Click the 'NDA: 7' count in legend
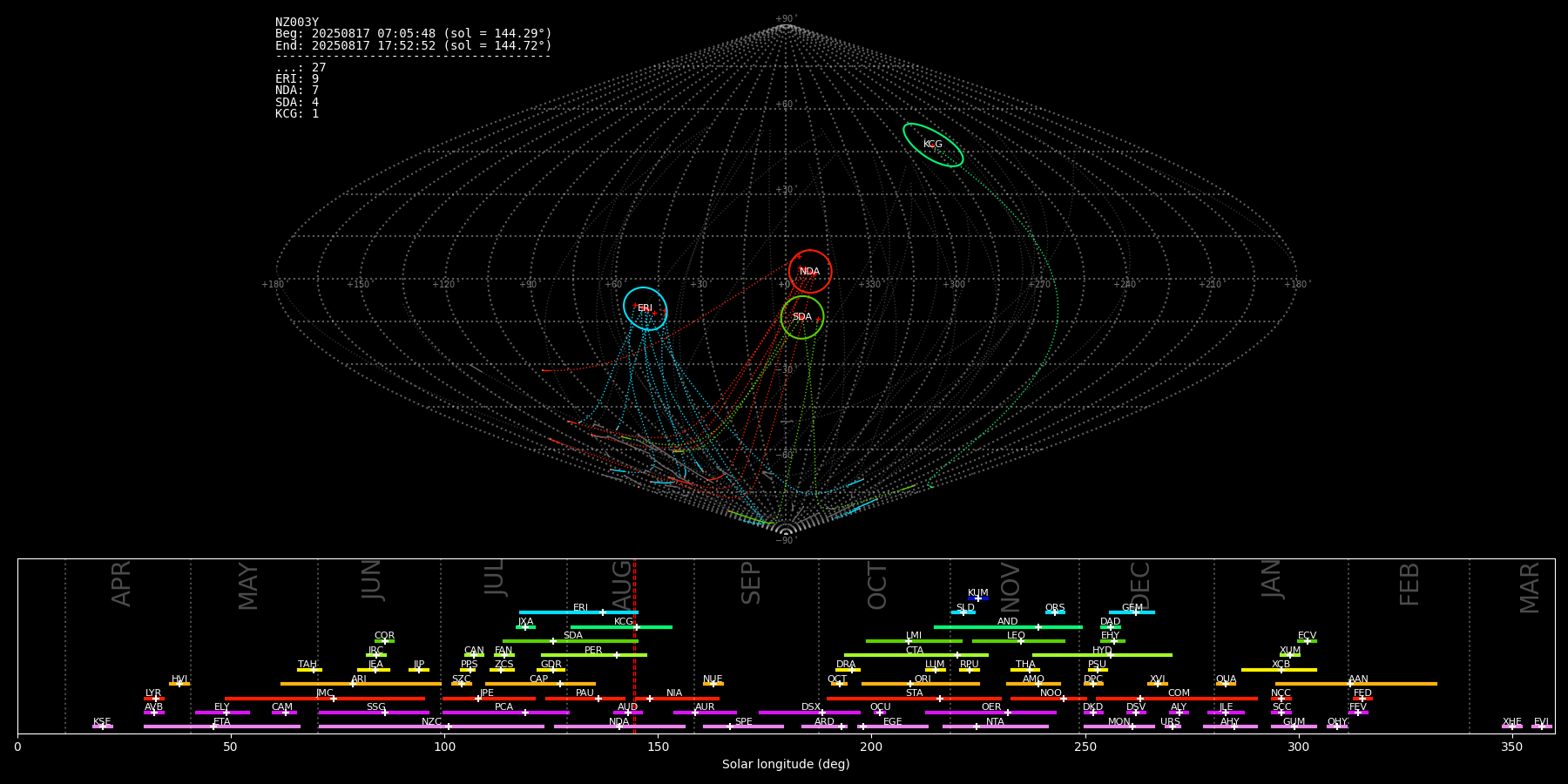1568x784 pixels. point(297,91)
